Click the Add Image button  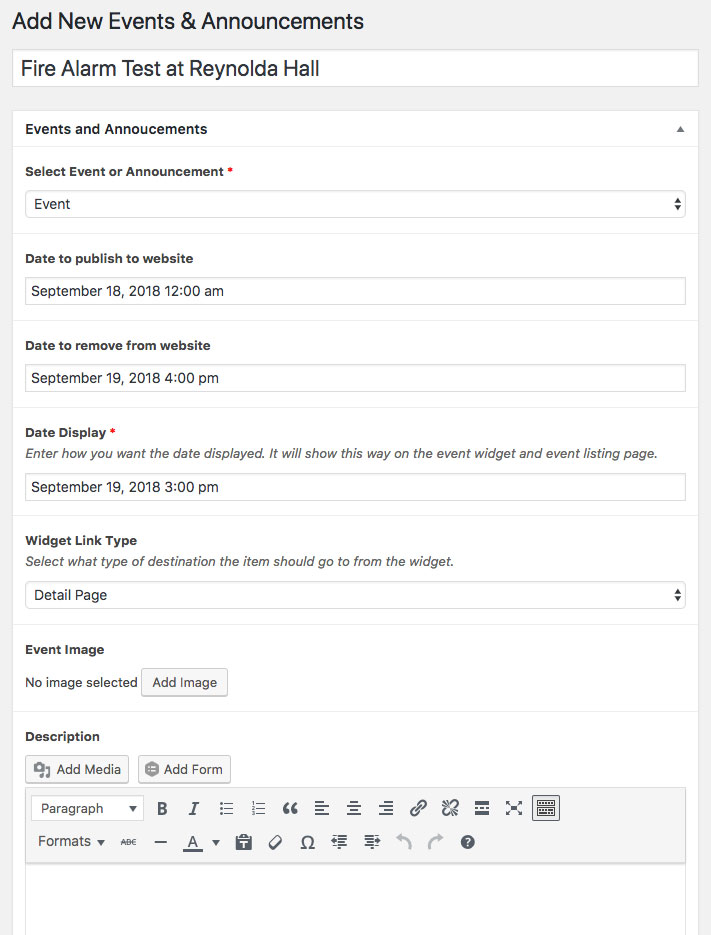click(184, 682)
